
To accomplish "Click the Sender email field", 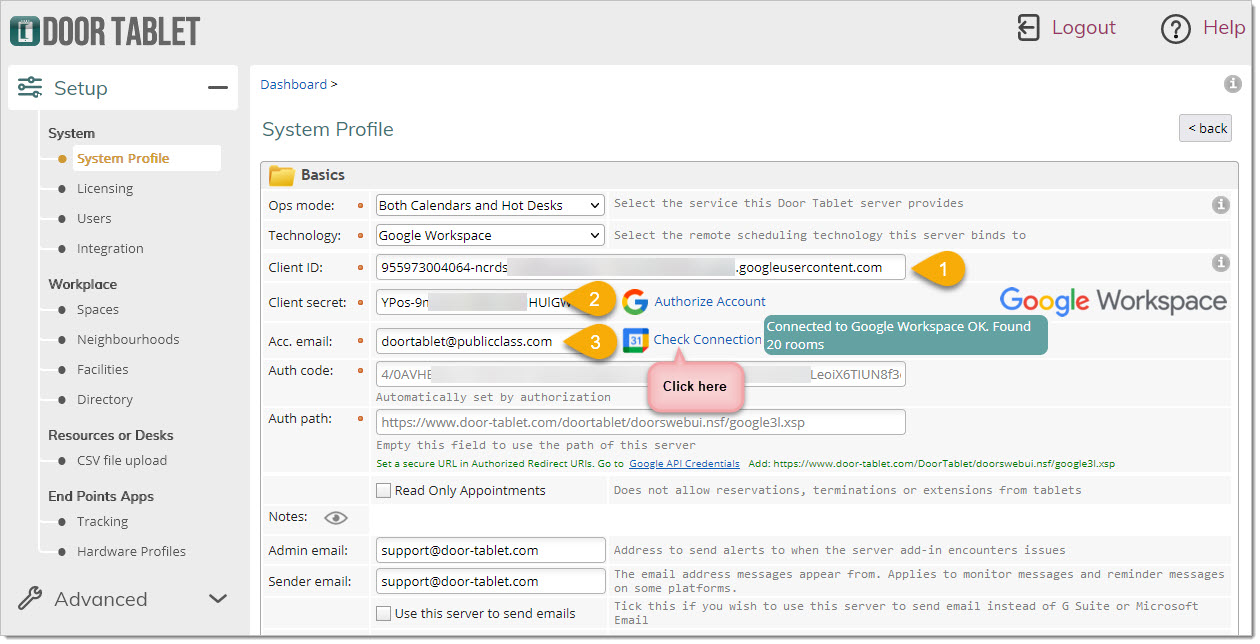I will 491,581.
